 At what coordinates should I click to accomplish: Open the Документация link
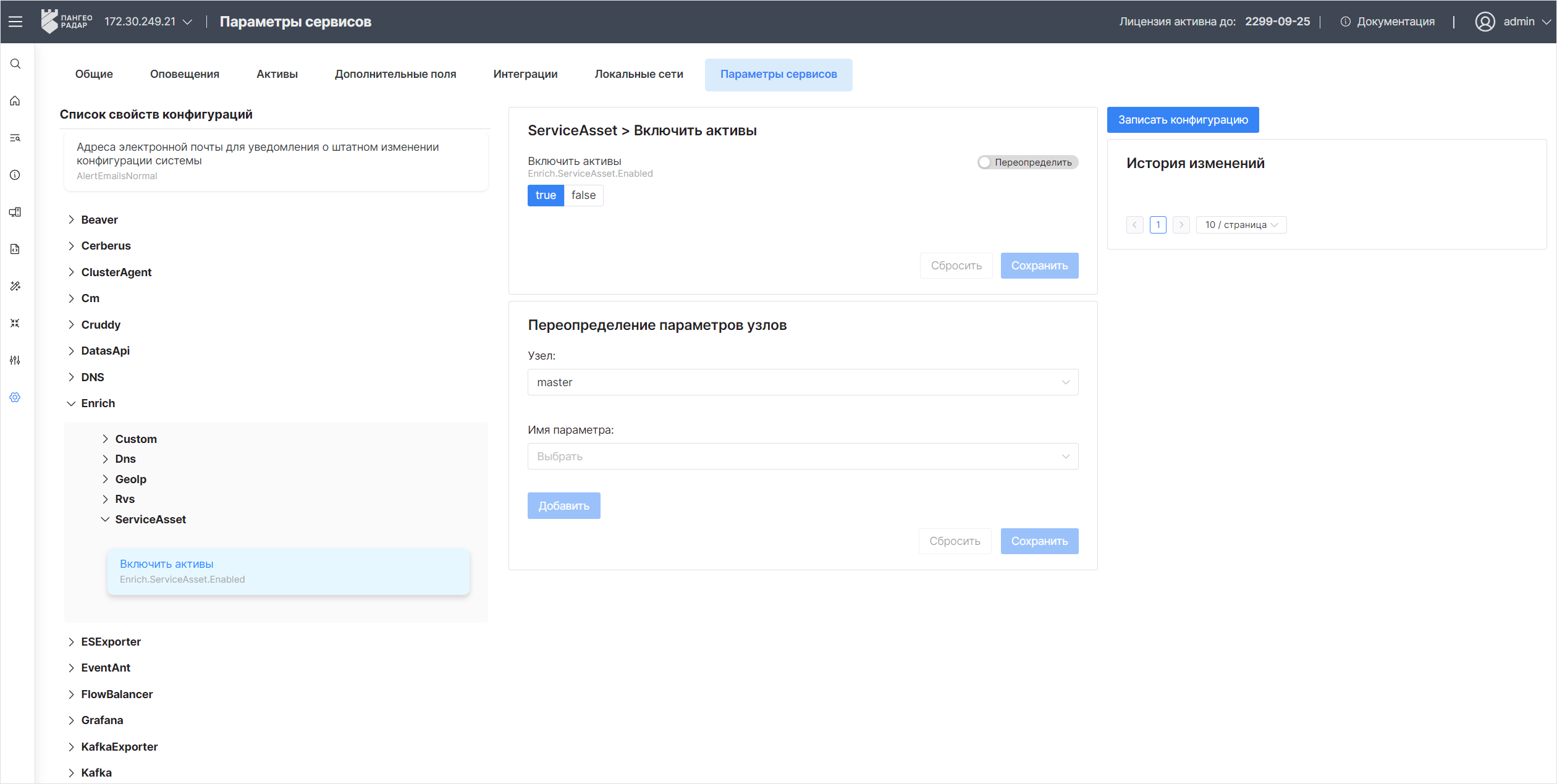click(x=1395, y=22)
